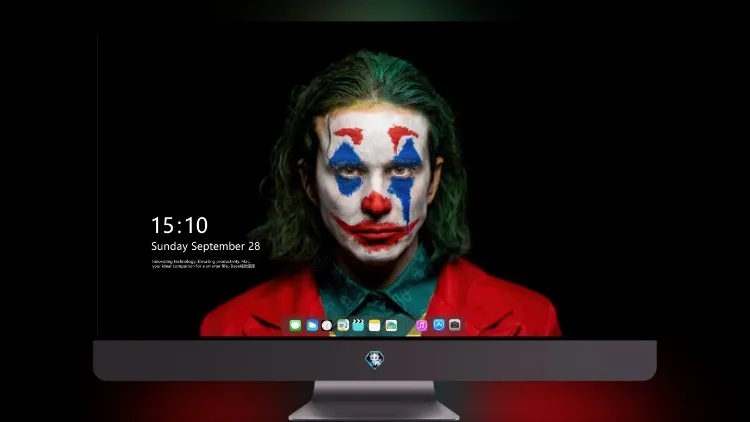The width and height of the screenshot is (750, 422).
Task: Open the clapperboard video app in dock
Action: pyautogui.click(x=358, y=325)
